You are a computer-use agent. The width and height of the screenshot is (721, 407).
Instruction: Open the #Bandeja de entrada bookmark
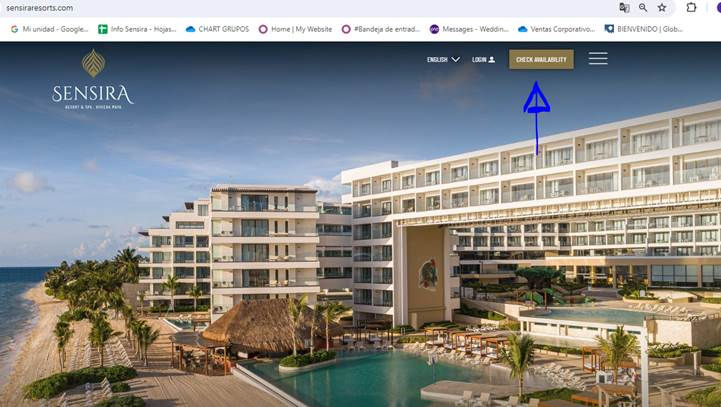point(381,29)
